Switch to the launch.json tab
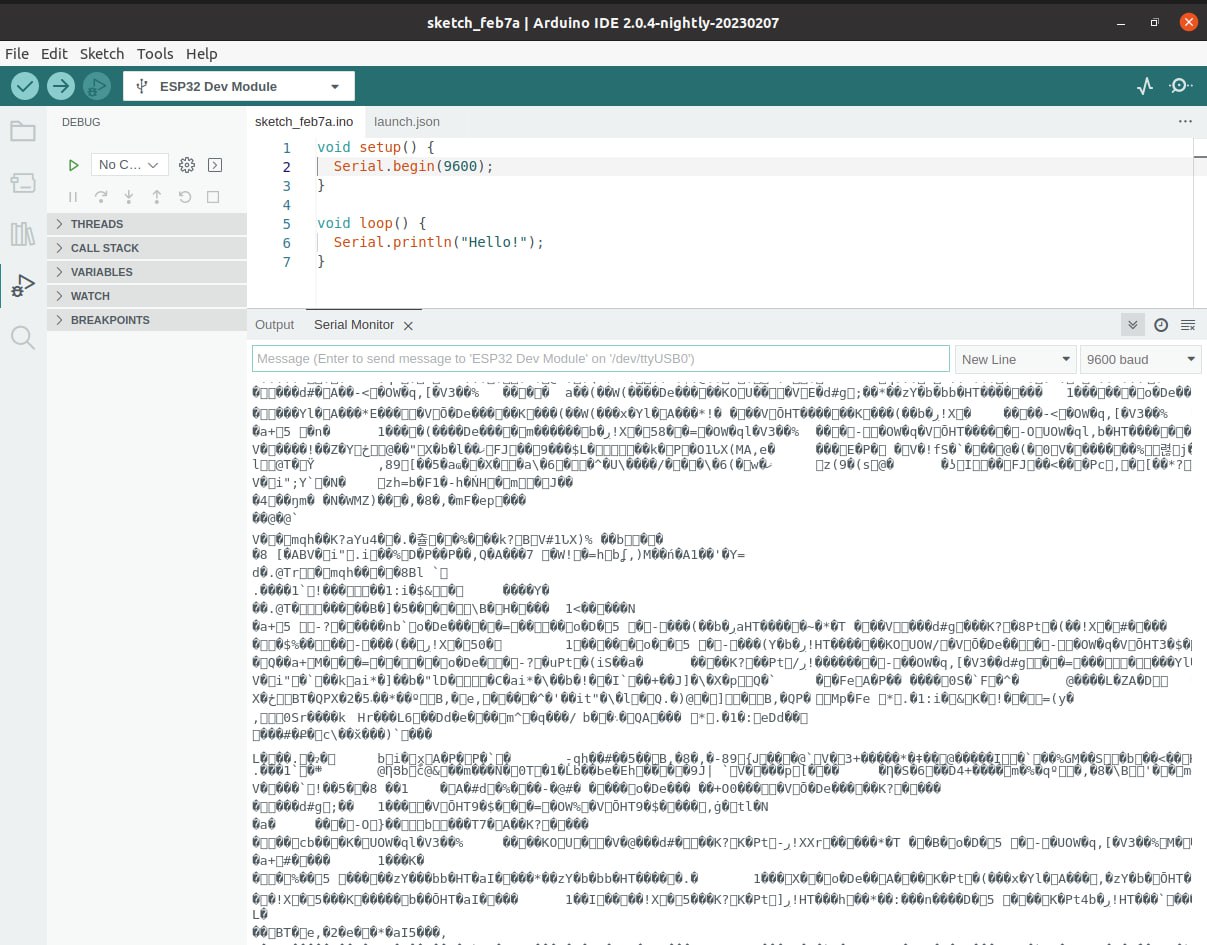 [407, 121]
